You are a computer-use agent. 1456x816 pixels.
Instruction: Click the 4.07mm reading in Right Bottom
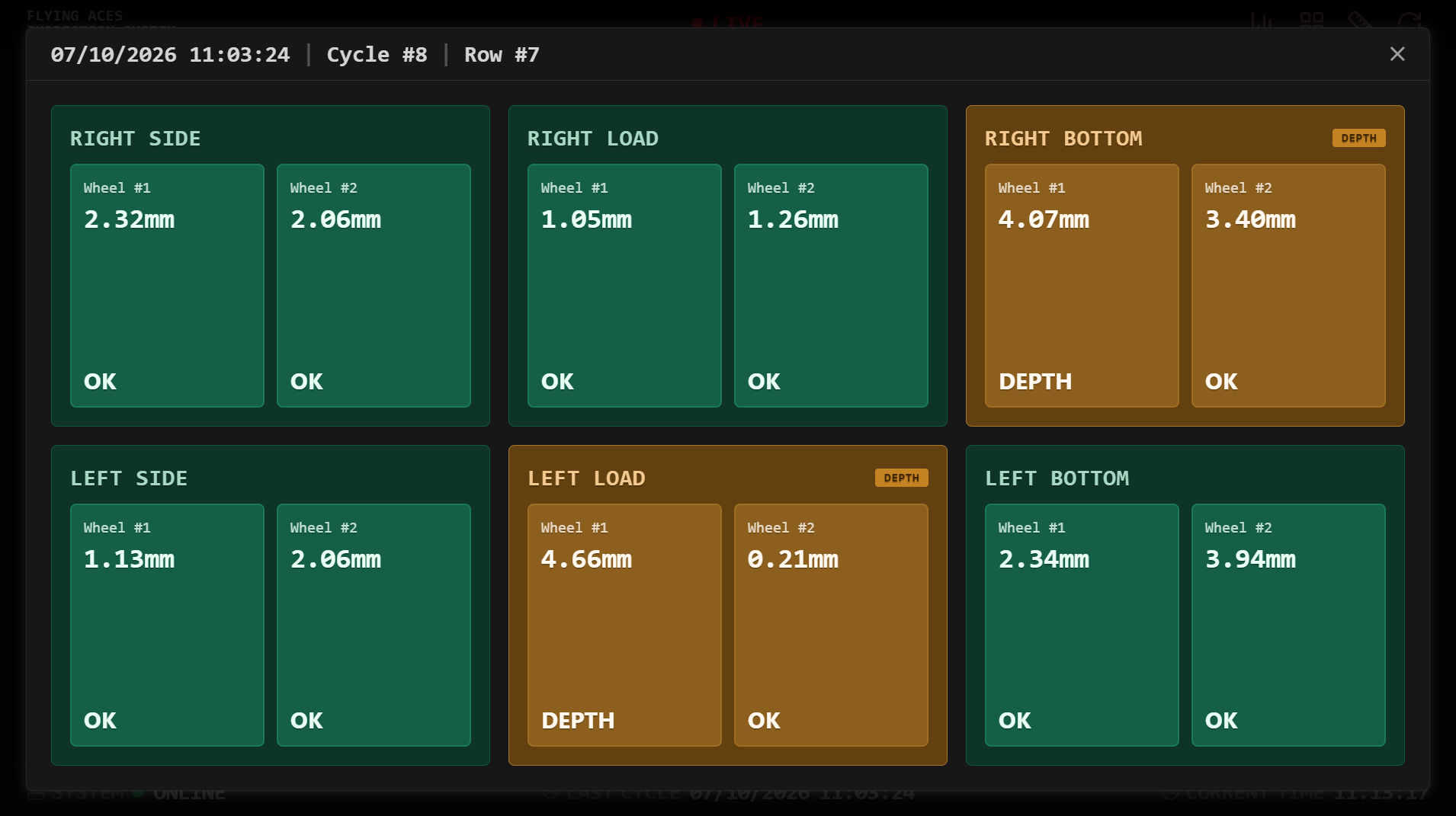point(1044,219)
